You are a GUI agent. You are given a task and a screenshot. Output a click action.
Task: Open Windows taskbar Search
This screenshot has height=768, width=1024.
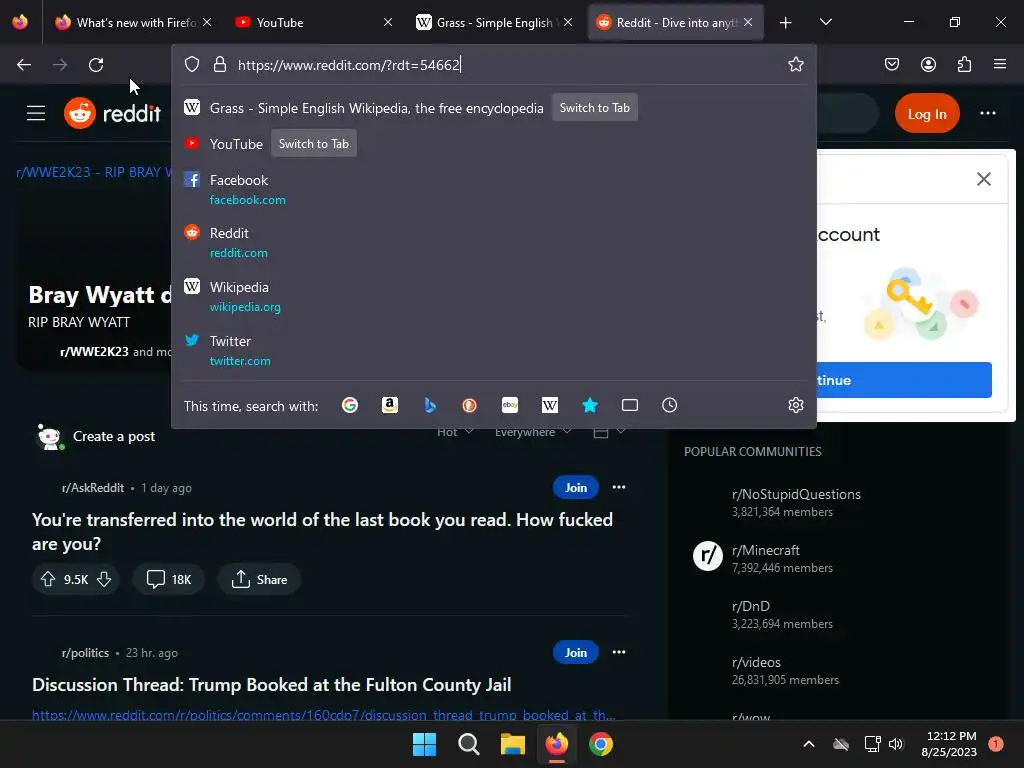pyautogui.click(x=468, y=744)
